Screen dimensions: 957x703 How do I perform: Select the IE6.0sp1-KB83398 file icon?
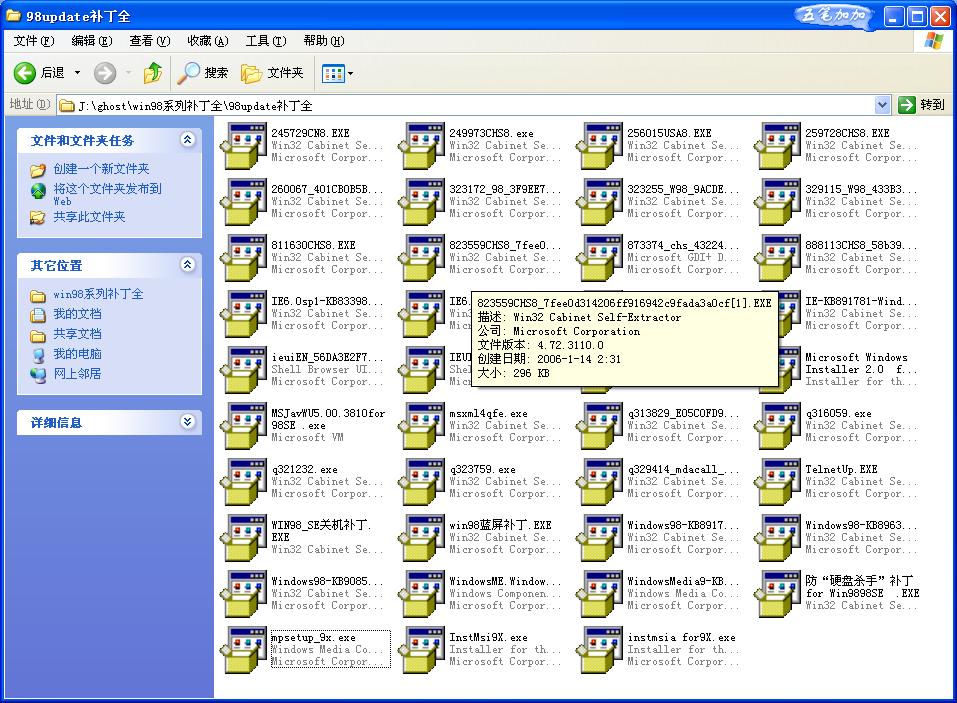244,314
